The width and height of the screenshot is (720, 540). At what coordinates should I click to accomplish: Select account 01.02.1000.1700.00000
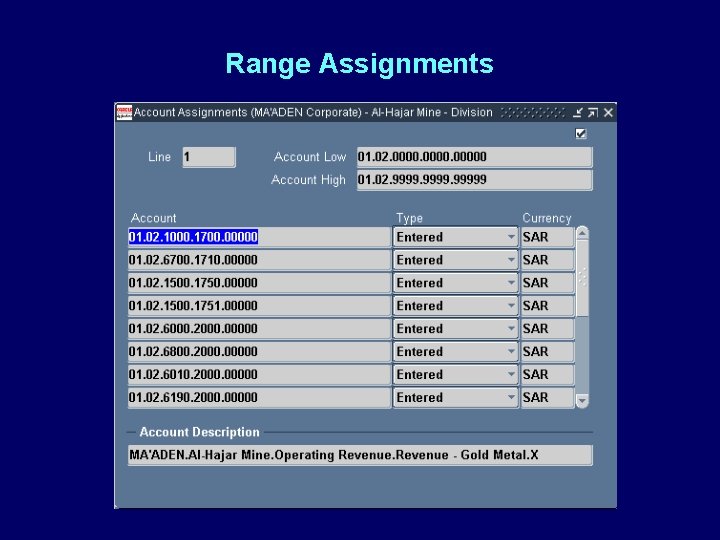tap(259, 237)
